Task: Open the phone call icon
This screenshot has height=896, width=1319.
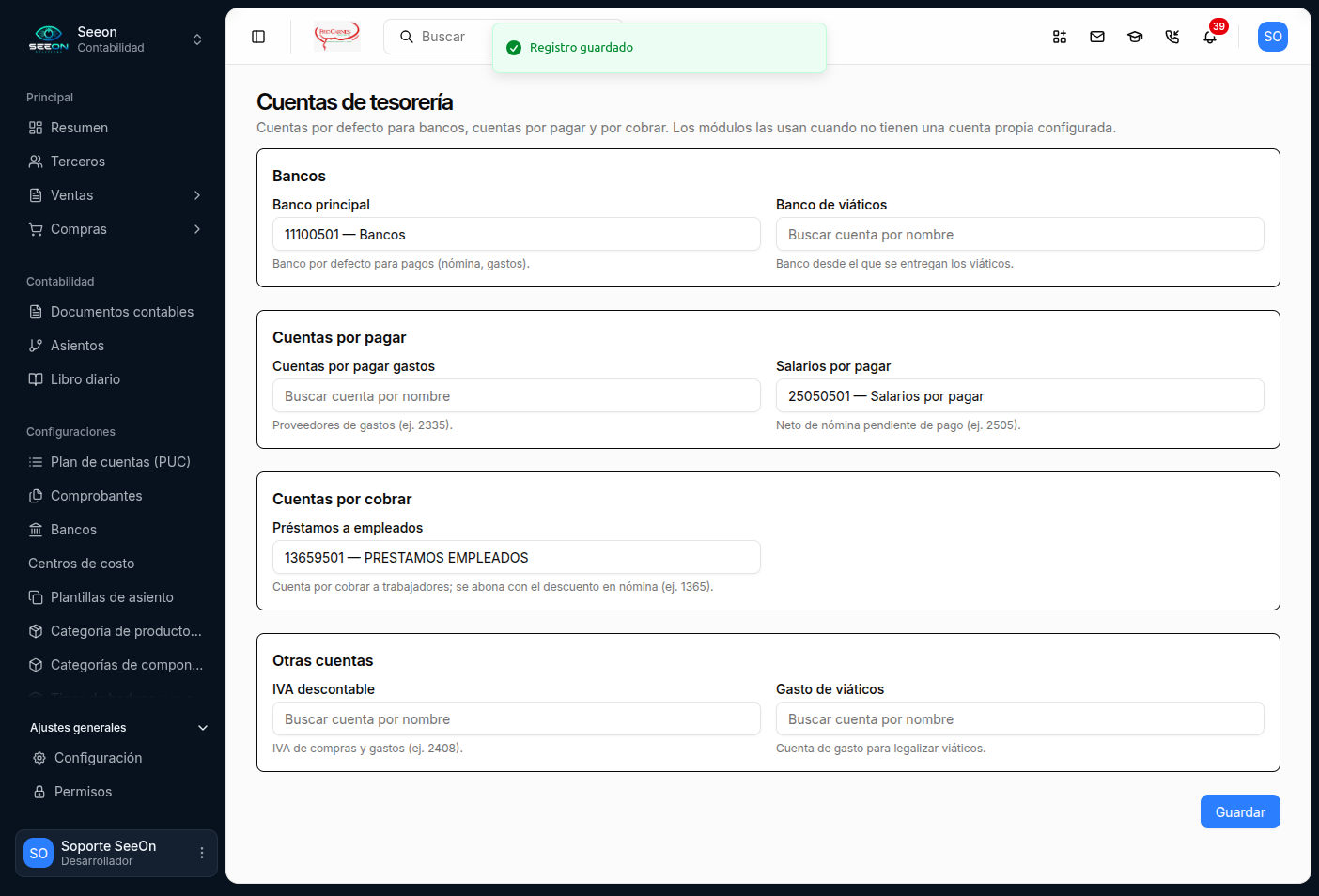Action: coord(1172,37)
